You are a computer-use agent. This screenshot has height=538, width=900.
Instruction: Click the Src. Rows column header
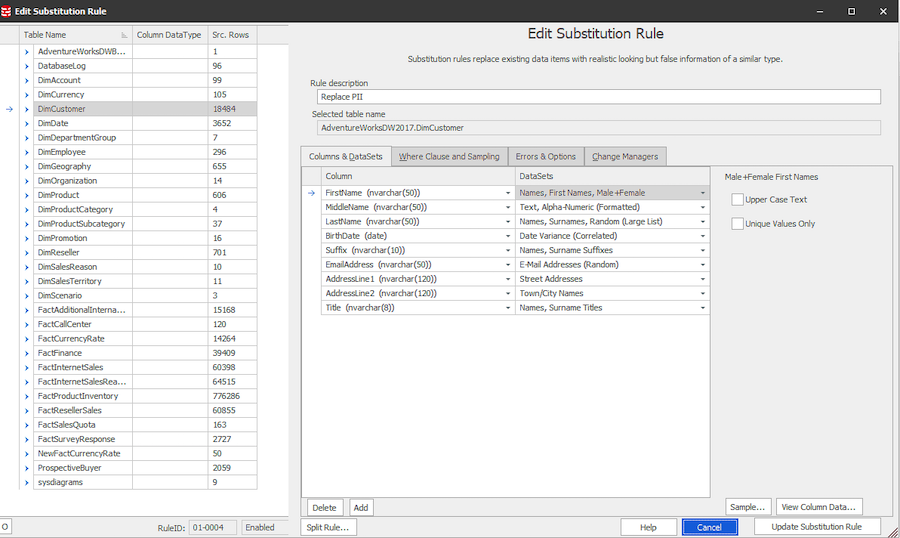[x=232, y=35]
